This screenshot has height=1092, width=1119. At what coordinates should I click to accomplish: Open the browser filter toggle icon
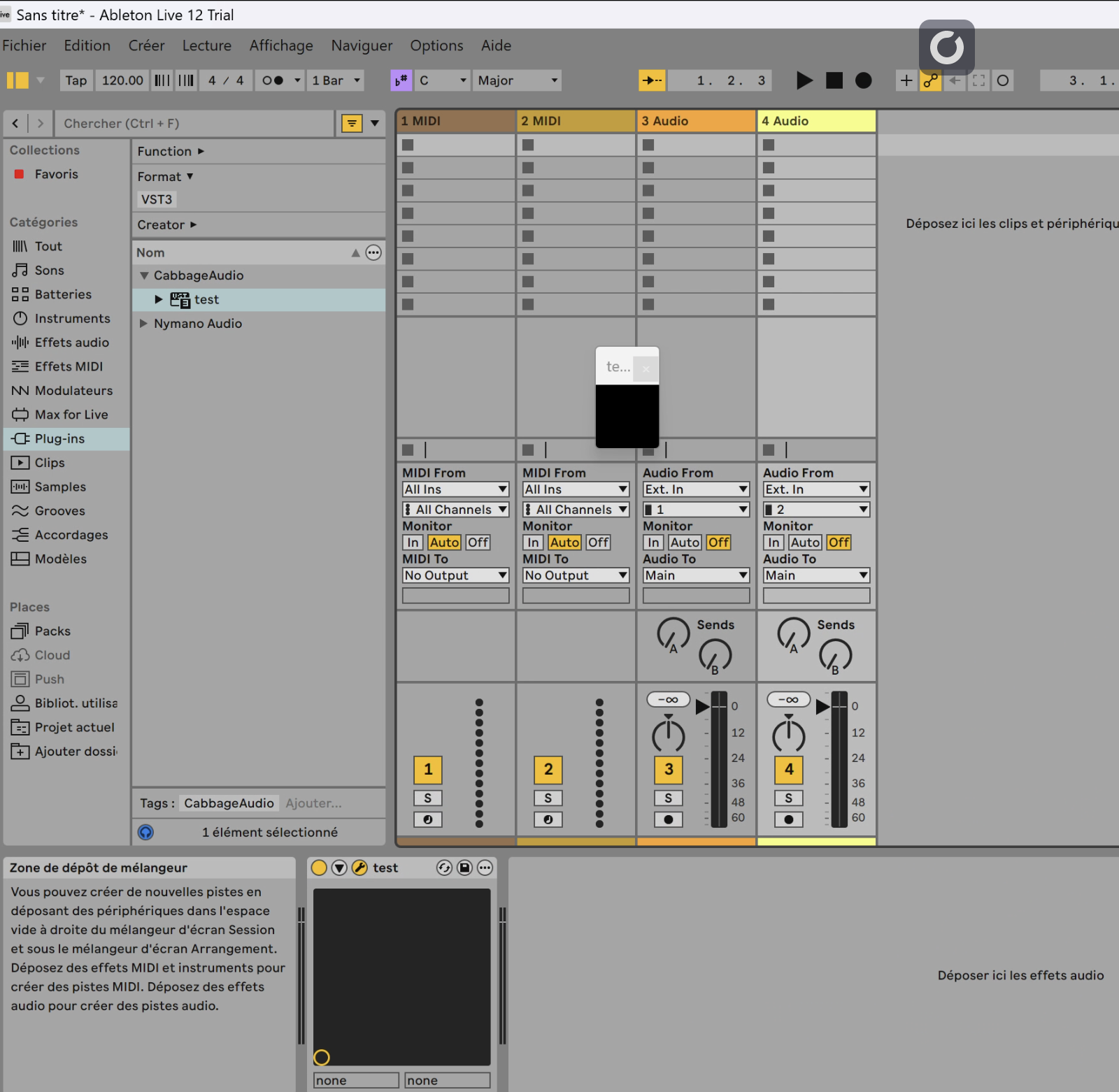pos(352,124)
